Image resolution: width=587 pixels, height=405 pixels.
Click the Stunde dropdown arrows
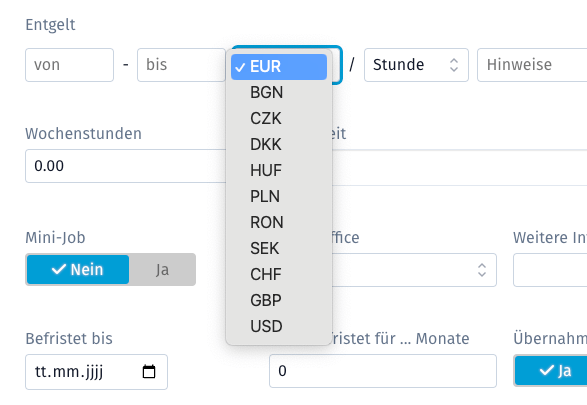click(454, 65)
